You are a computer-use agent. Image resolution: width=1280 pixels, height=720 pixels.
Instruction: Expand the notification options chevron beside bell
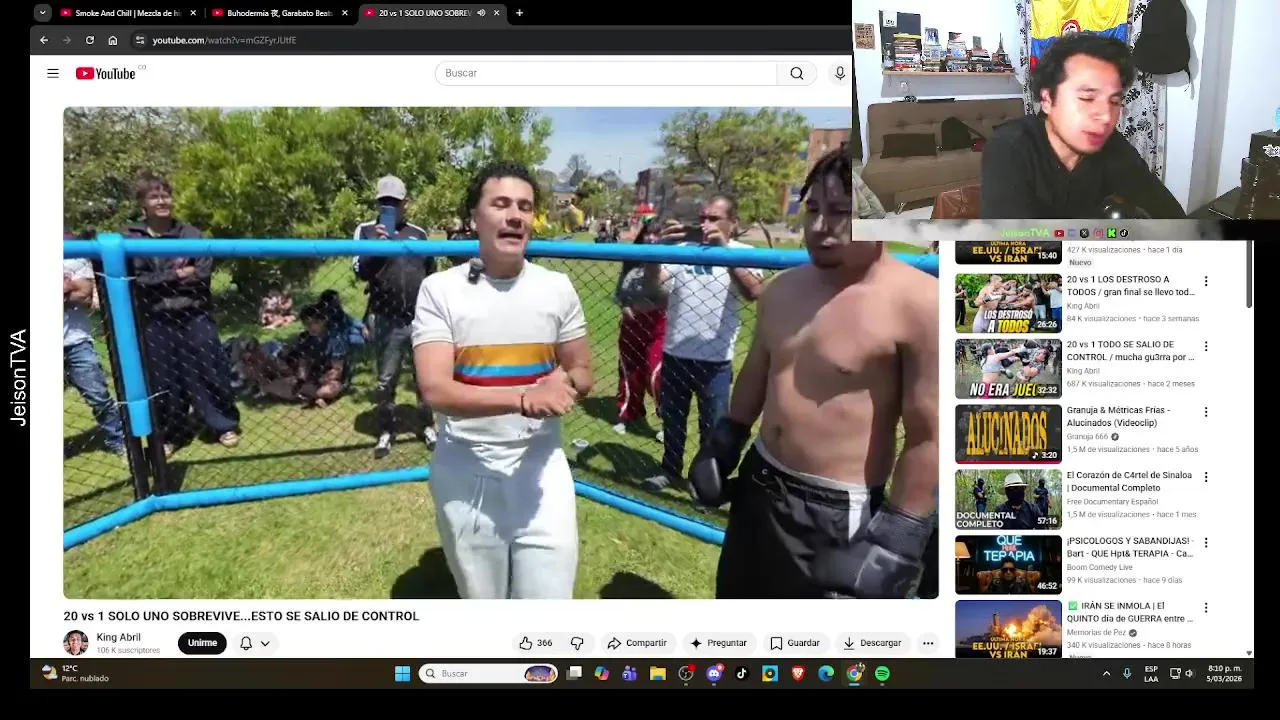[265, 643]
